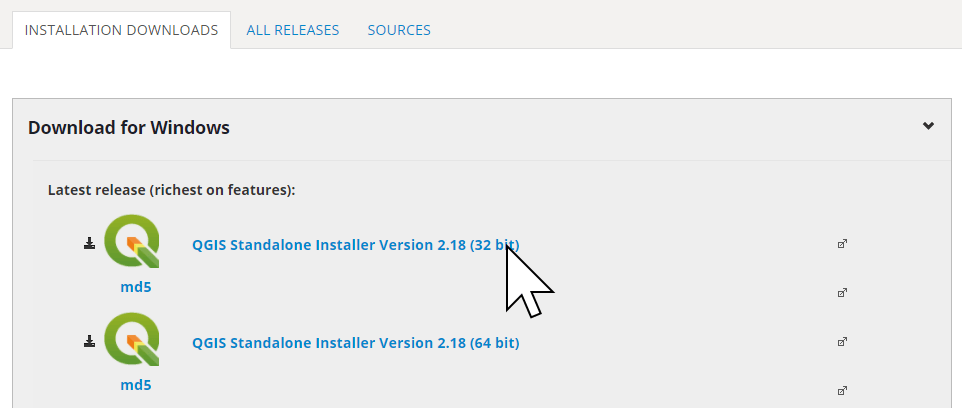This screenshot has width=962, height=408.
Task: Open external link icon for 32 bit md5
Action: click(842, 293)
